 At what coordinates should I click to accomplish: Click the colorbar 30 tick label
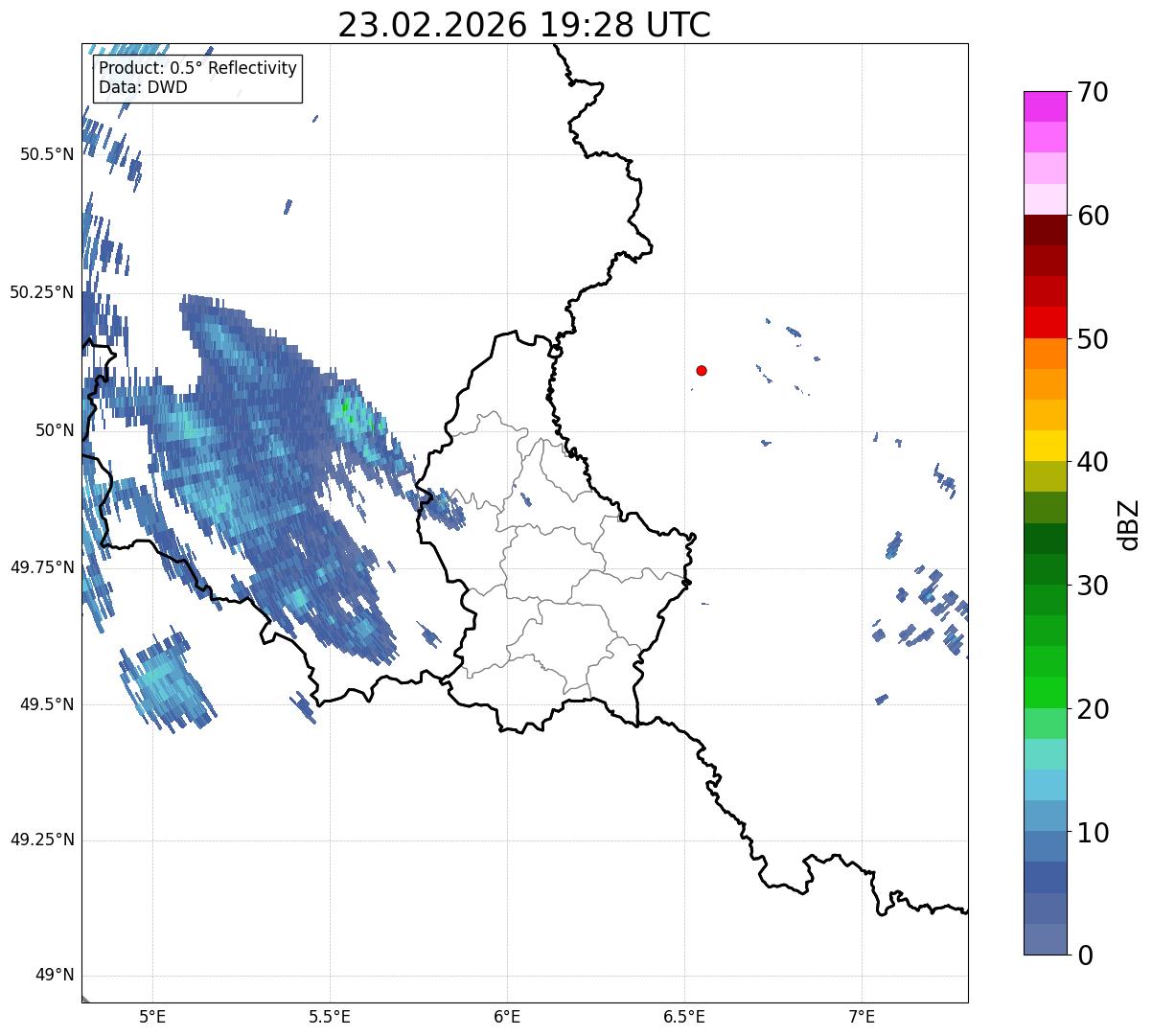[x=1093, y=586]
